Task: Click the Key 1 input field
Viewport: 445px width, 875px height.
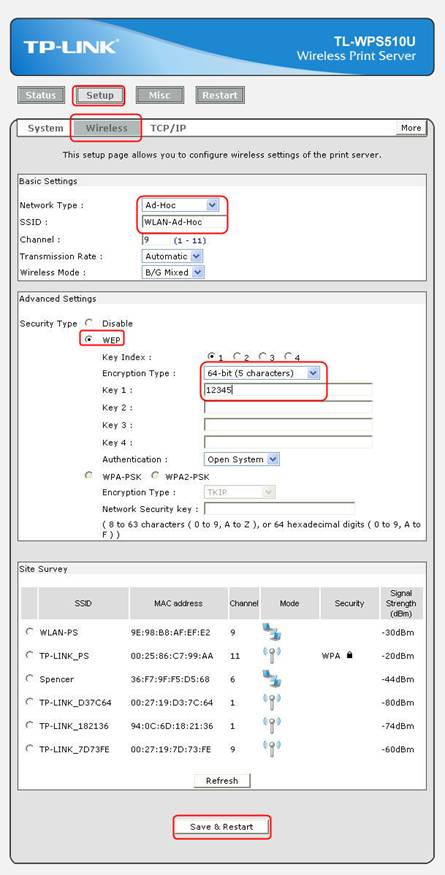Action: [288, 390]
